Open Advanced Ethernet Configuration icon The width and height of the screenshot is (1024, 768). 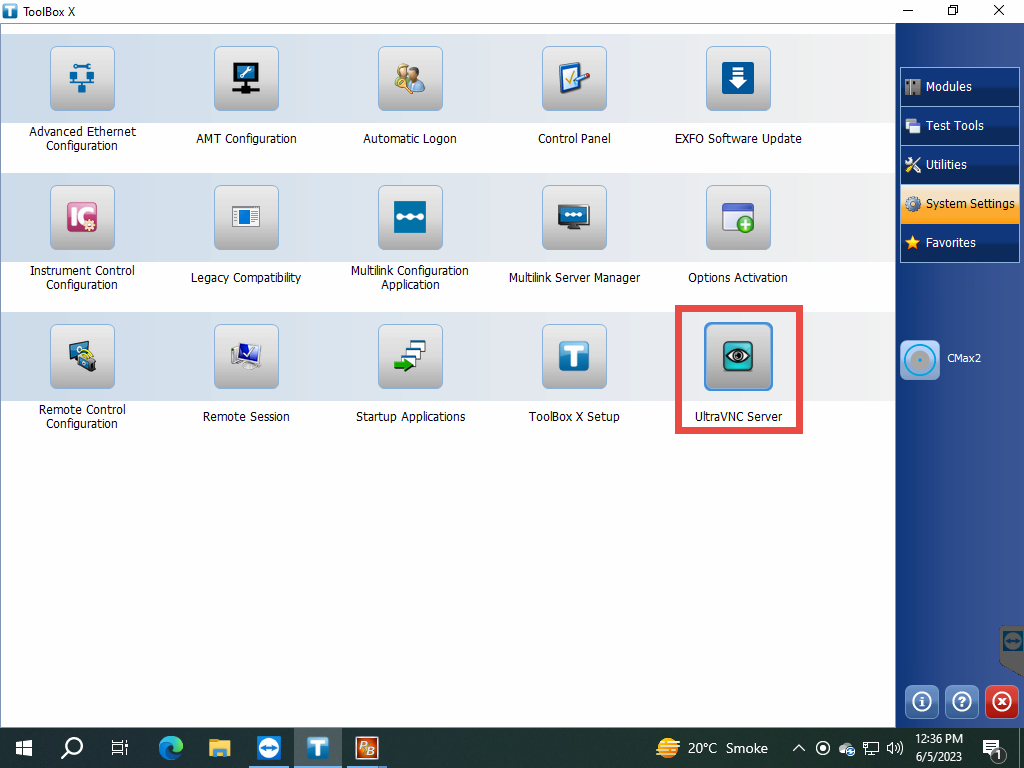(x=82, y=78)
